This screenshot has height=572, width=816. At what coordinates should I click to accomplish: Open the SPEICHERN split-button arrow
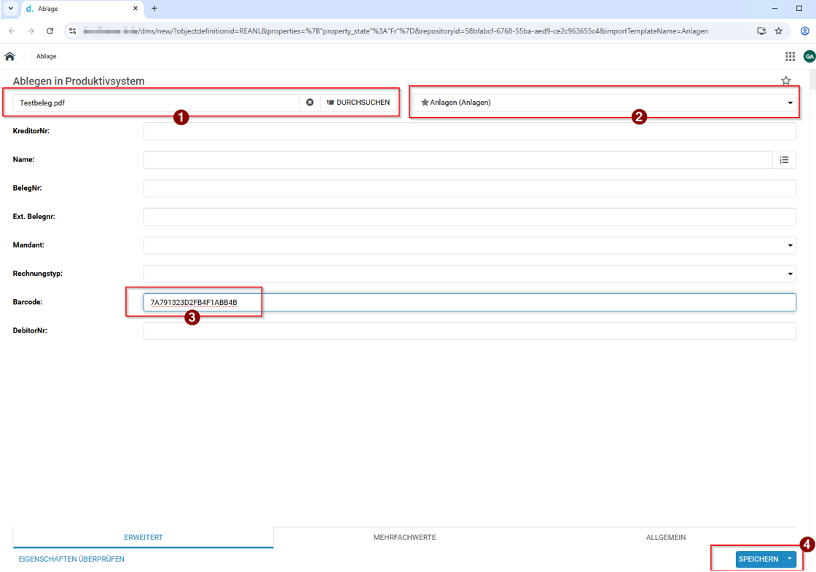tap(789, 559)
